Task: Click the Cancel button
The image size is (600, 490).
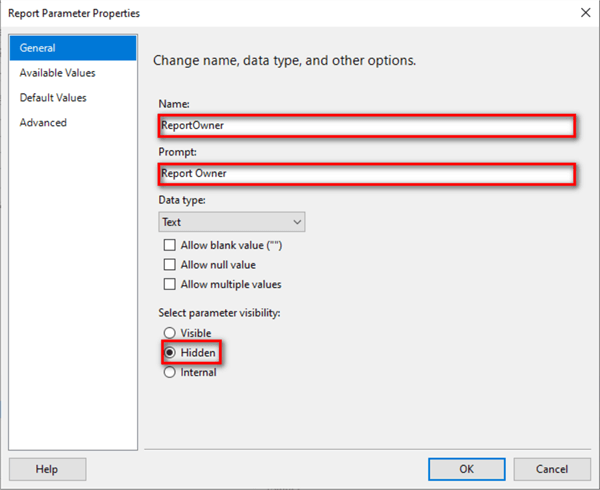Action: 551,469
